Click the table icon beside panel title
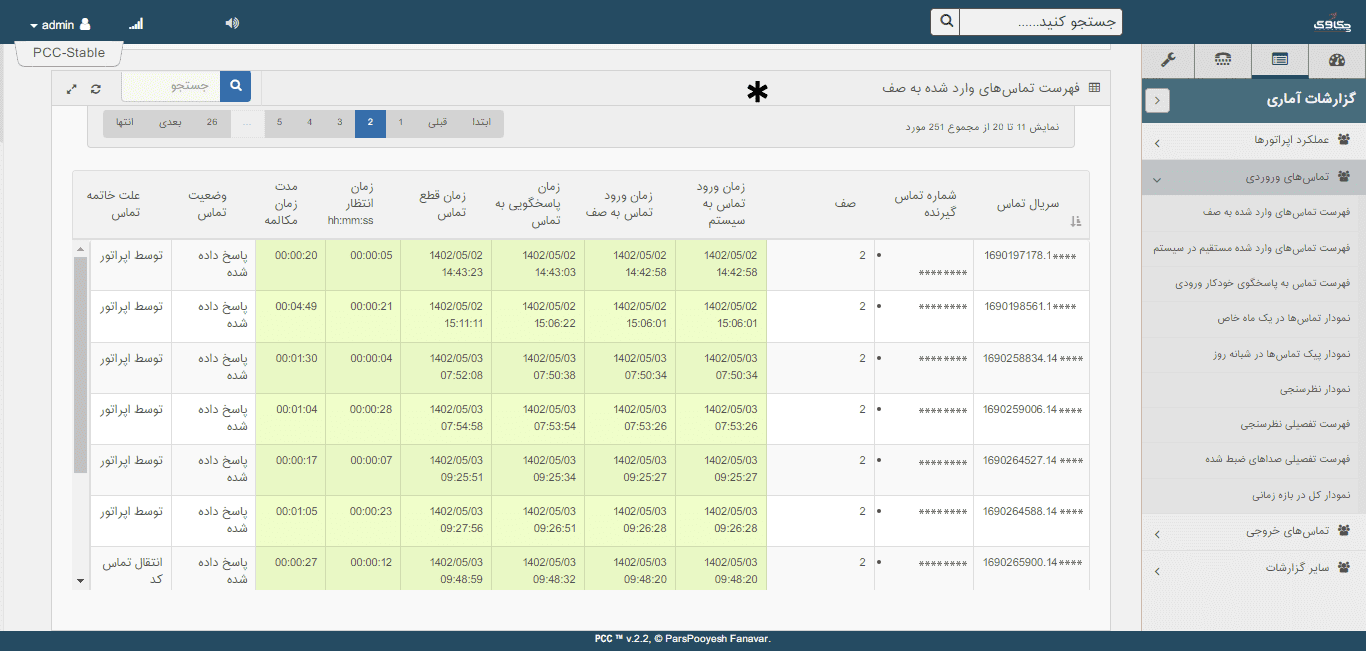Image resolution: width=1366 pixels, height=651 pixels. 1094,88
